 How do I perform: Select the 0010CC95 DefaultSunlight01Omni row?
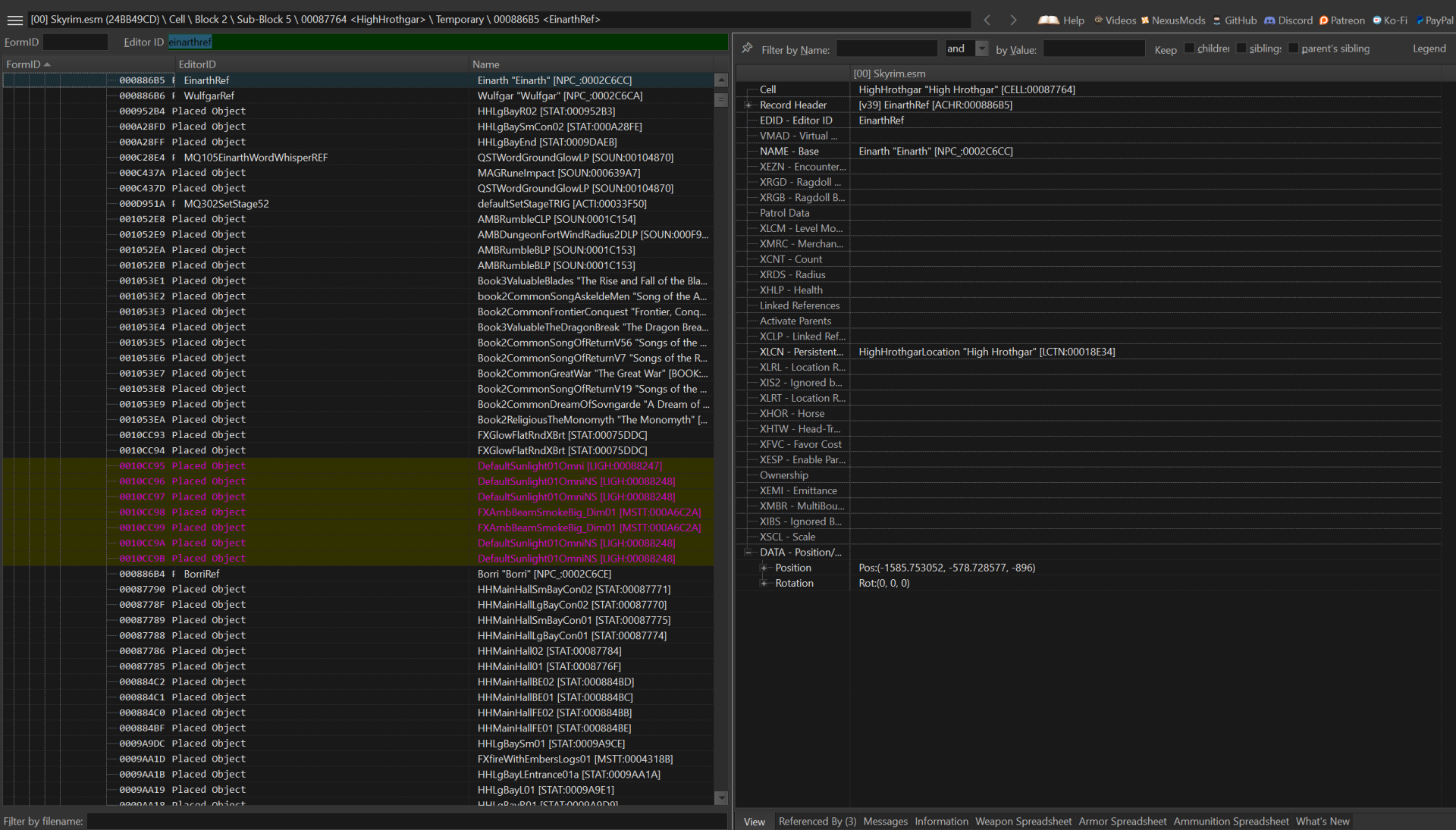[358, 466]
